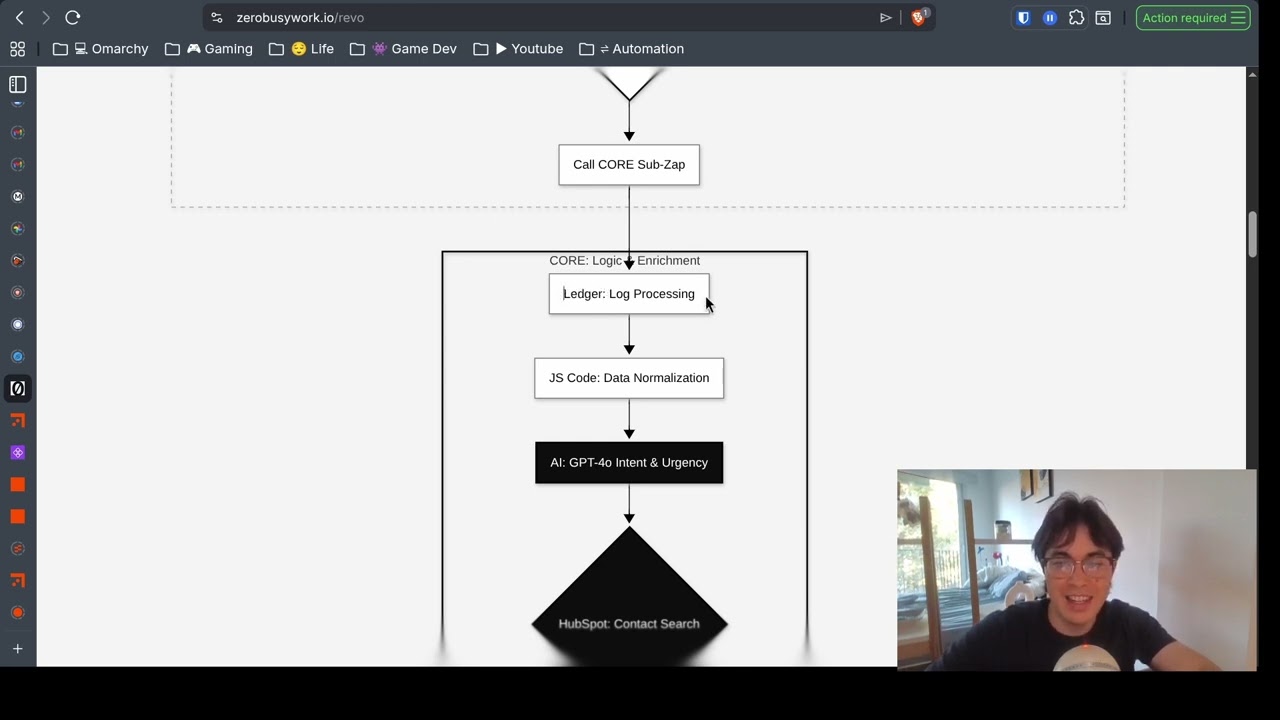The height and width of the screenshot is (720, 1280).
Task: Select the AI: GPT-4o Intent & Urgency node
Action: [629, 463]
